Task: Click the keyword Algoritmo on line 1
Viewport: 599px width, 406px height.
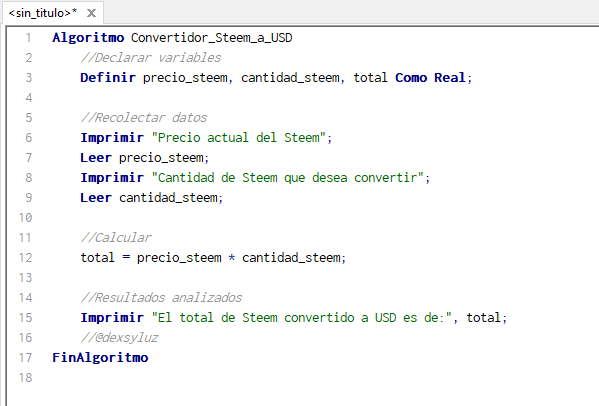Action: point(88,38)
